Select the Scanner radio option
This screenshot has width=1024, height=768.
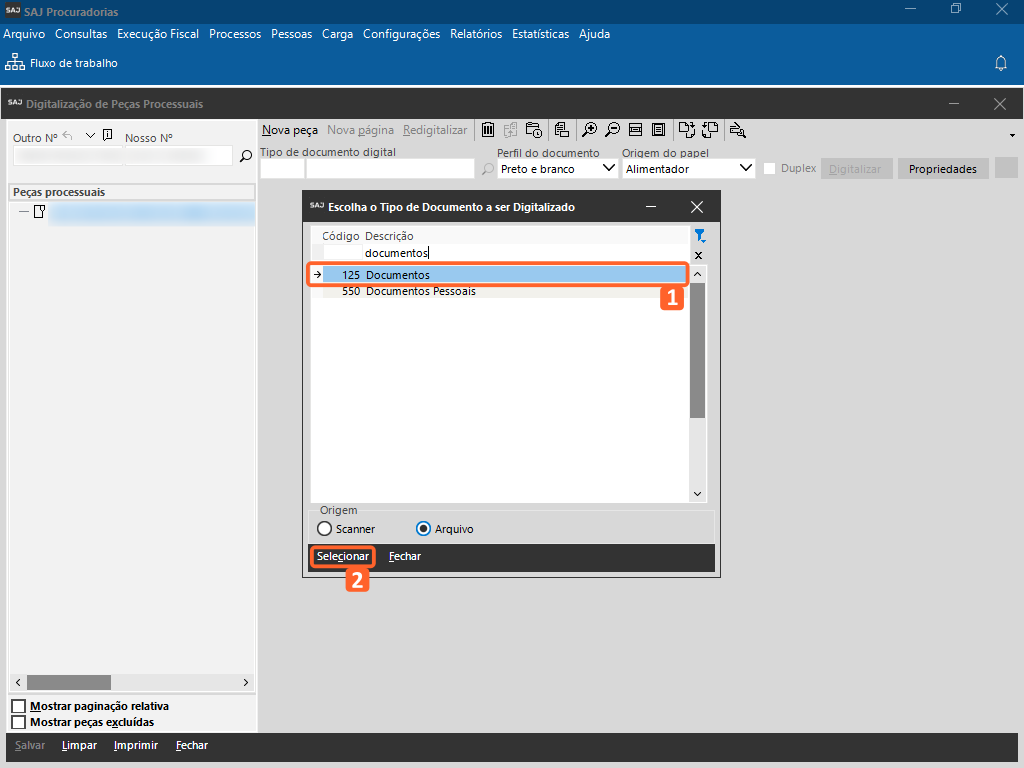tap(324, 529)
